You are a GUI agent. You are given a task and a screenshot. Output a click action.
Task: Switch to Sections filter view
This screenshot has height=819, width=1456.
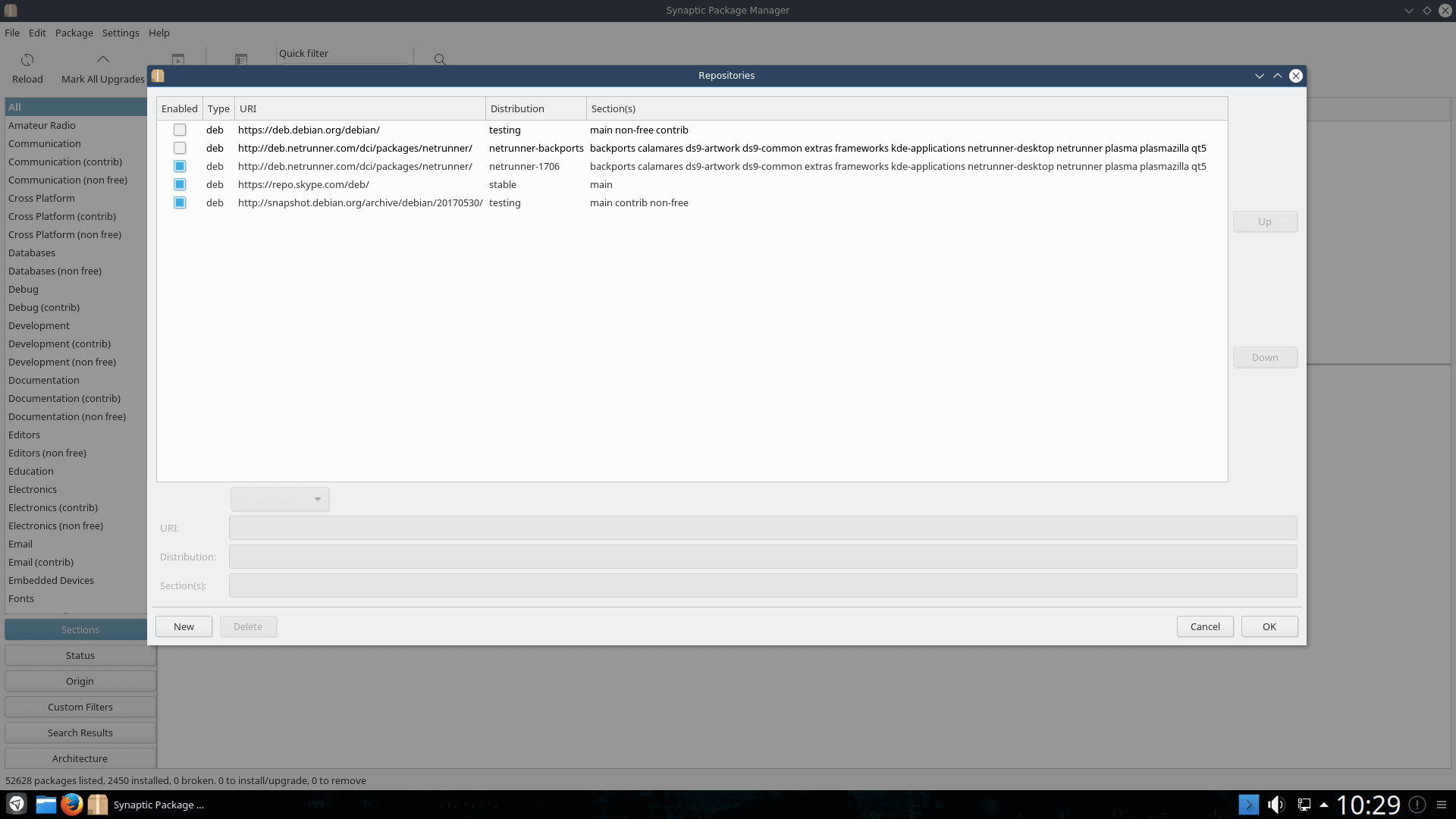(80, 629)
